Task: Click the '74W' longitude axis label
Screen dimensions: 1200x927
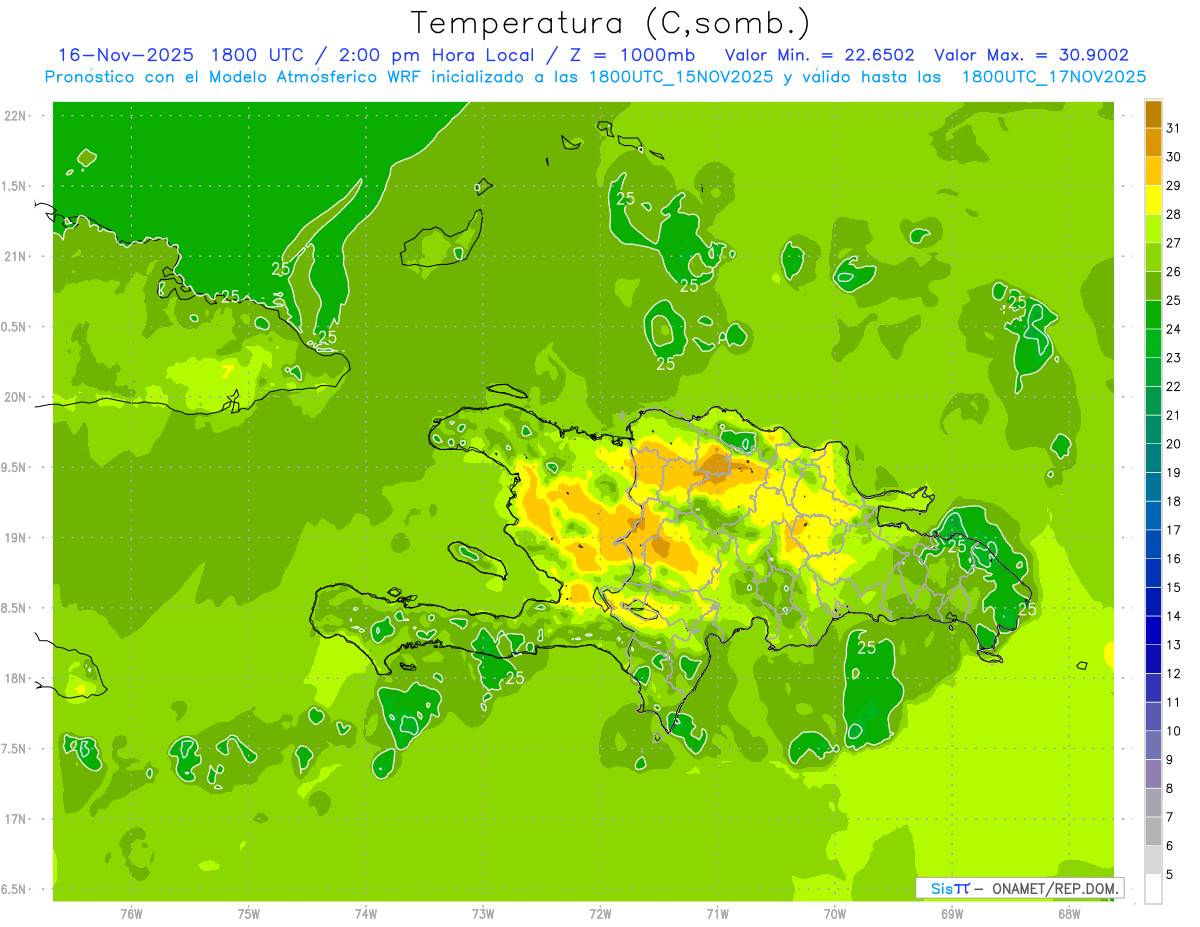Action: (x=365, y=914)
